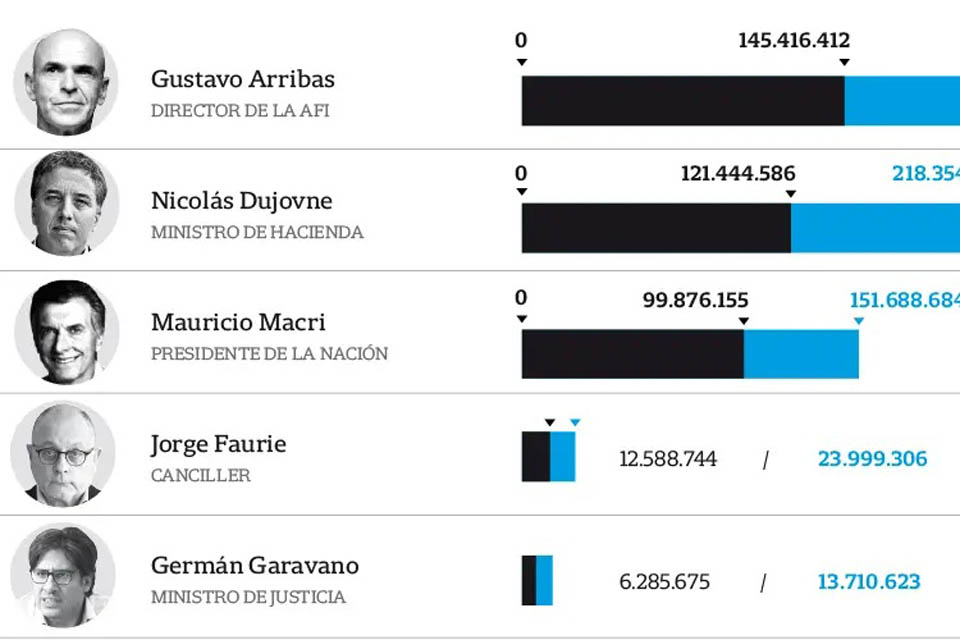
Task: Click Mauricio Macri's portrait photo
Action: pyautogui.click(x=66, y=330)
